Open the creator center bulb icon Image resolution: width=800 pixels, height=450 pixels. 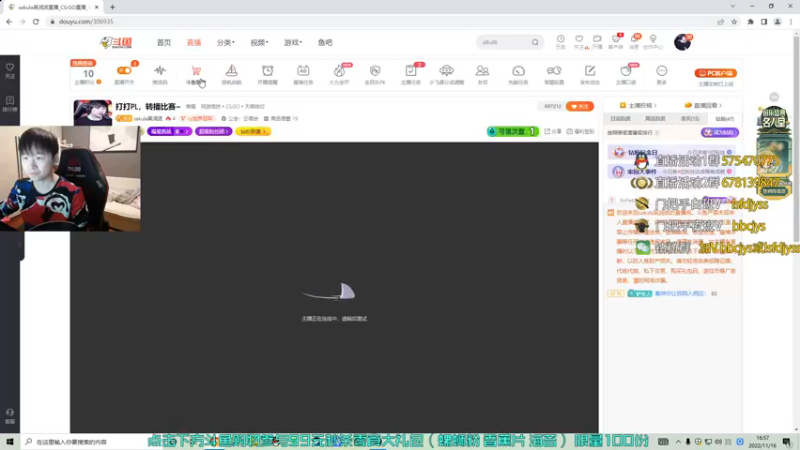[x=653, y=41]
